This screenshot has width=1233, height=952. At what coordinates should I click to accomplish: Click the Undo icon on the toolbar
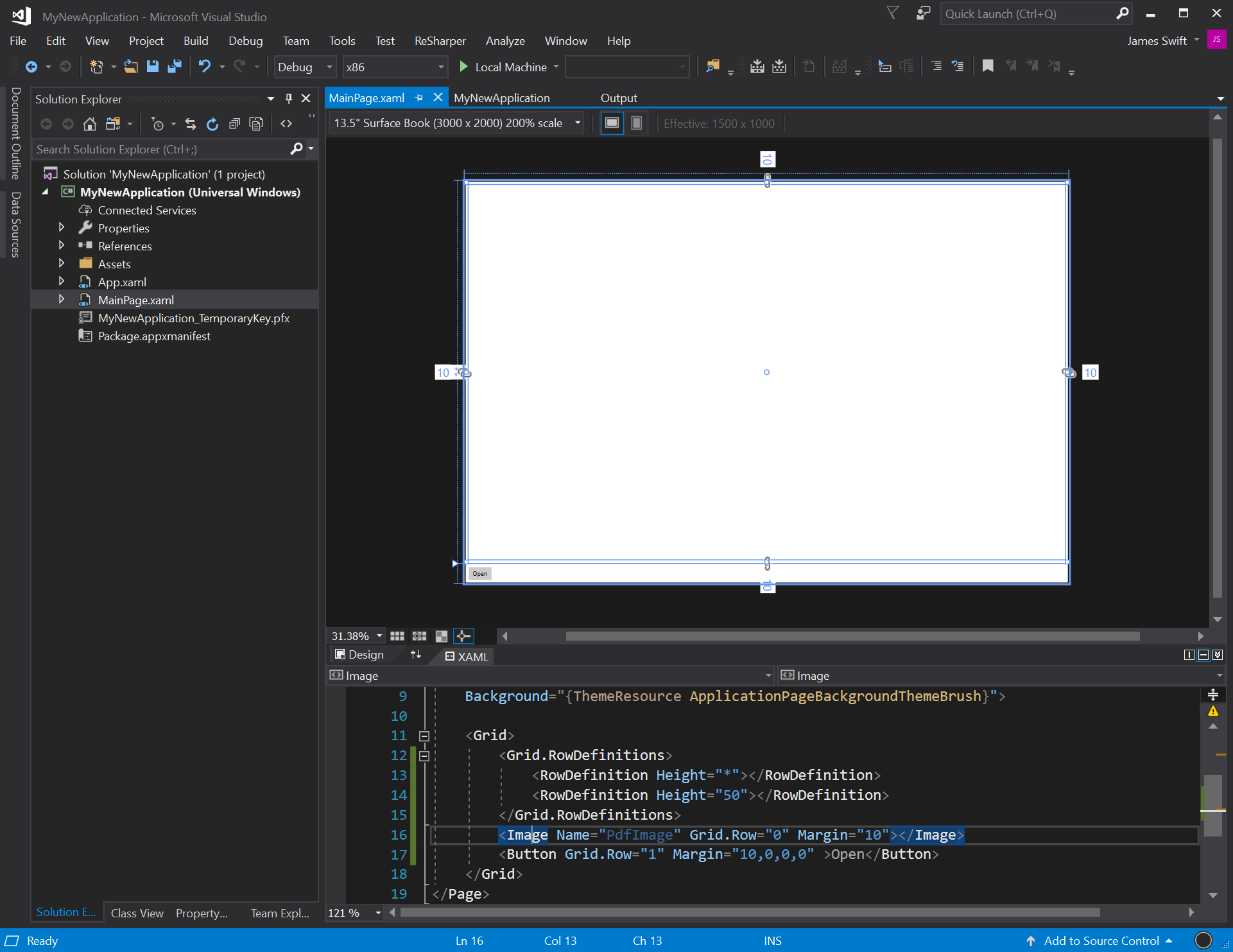click(x=204, y=66)
